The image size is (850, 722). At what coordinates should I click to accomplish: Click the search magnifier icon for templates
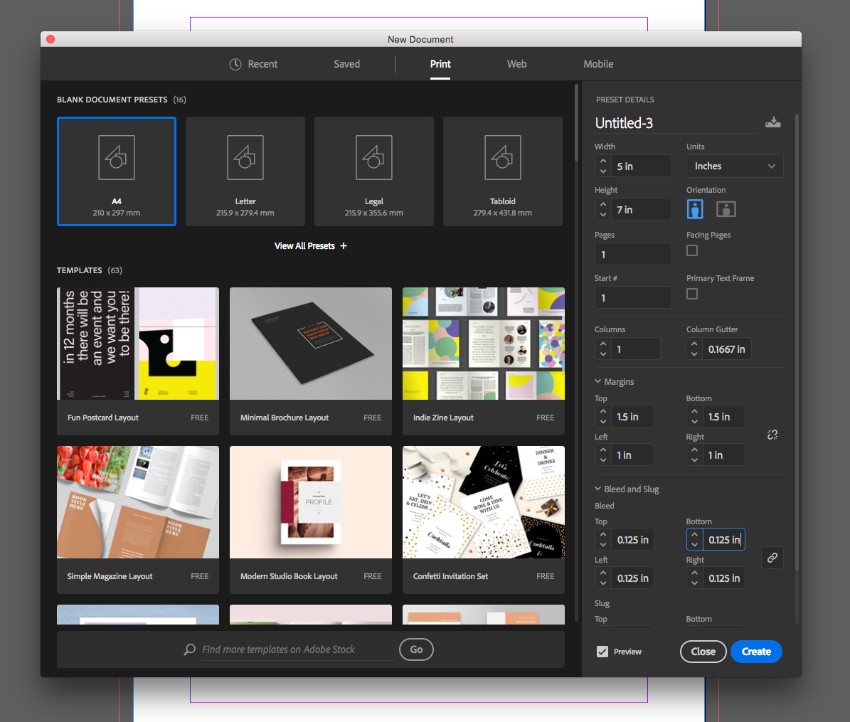pyautogui.click(x=189, y=650)
